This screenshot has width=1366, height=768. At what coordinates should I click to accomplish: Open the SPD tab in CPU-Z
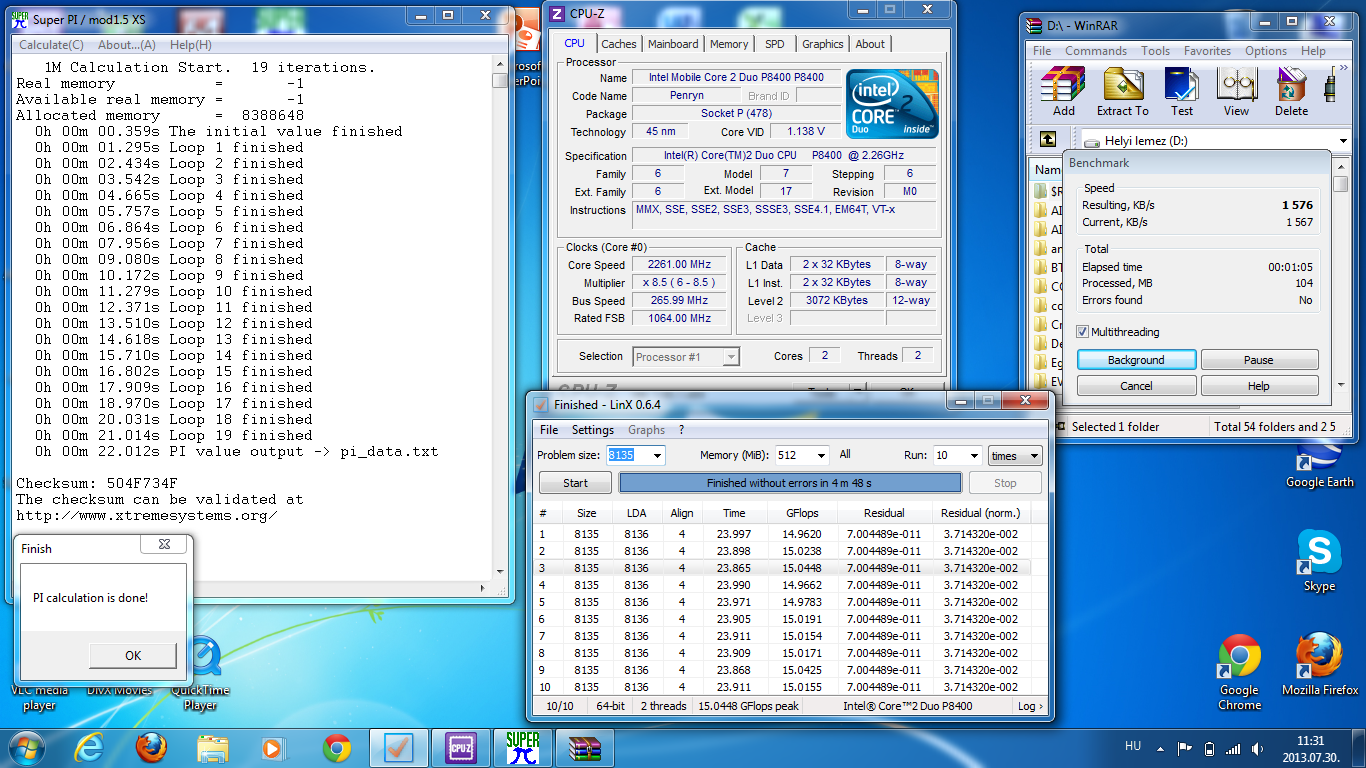coord(775,44)
